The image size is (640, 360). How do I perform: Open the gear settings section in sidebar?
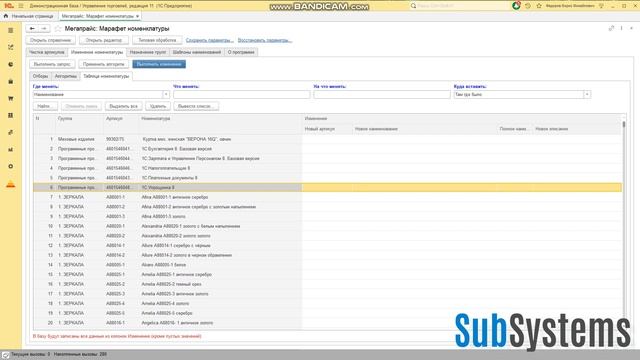click(x=11, y=167)
